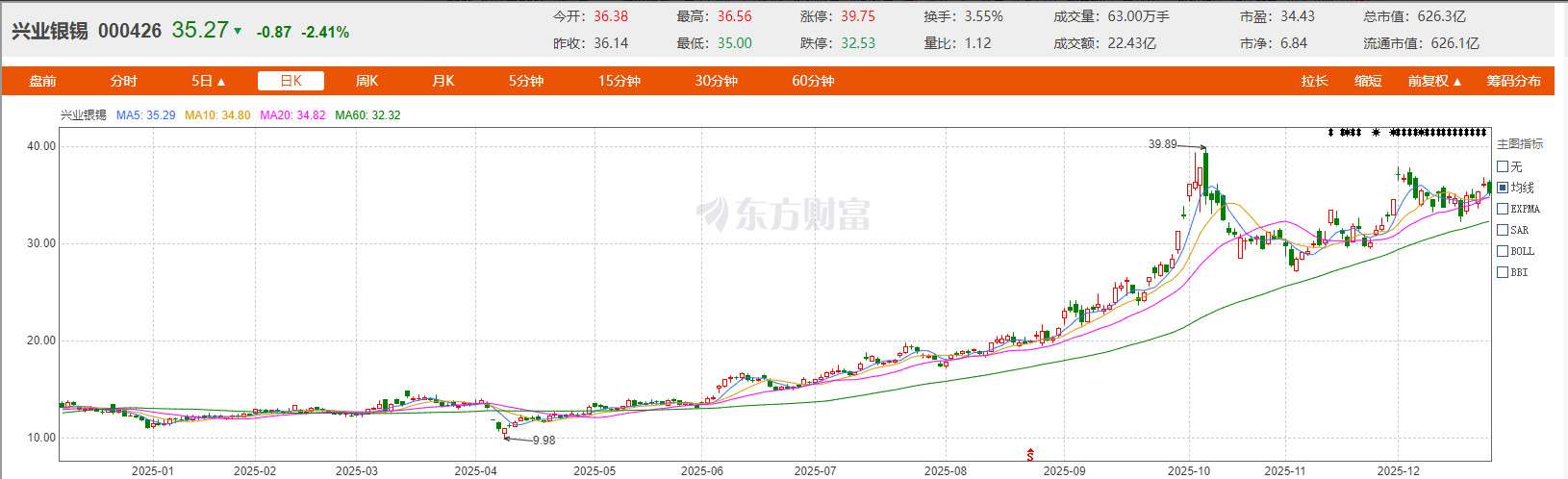The width and height of the screenshot is (1568, 479).
Task: Click the 东方财富 watermark logo
Action: [x=783, y=214]
